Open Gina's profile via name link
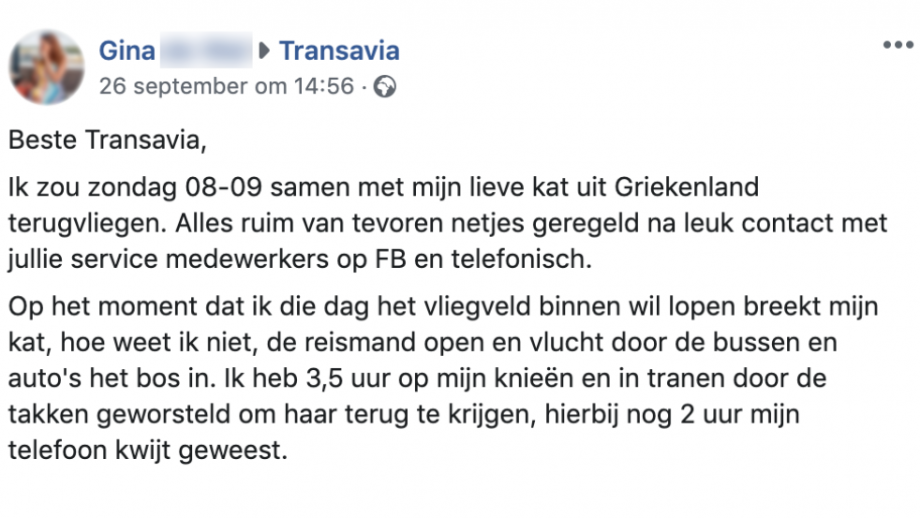Viewport: 920px width, 518px height. pyautogui.click(x=127, y=50)
